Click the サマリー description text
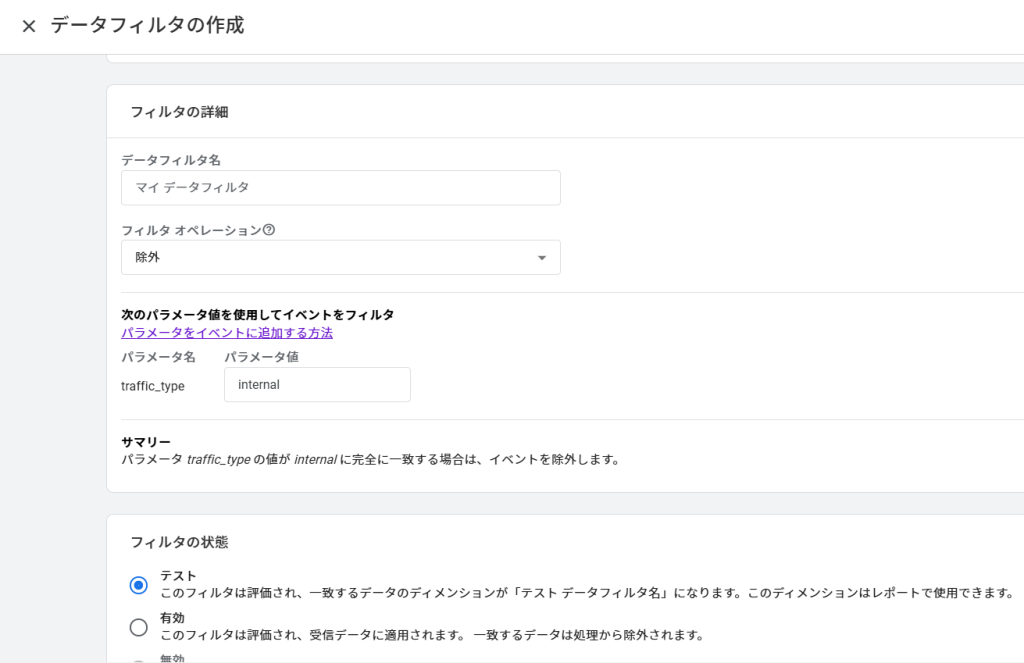1024x663 pixels. [370, 460]
